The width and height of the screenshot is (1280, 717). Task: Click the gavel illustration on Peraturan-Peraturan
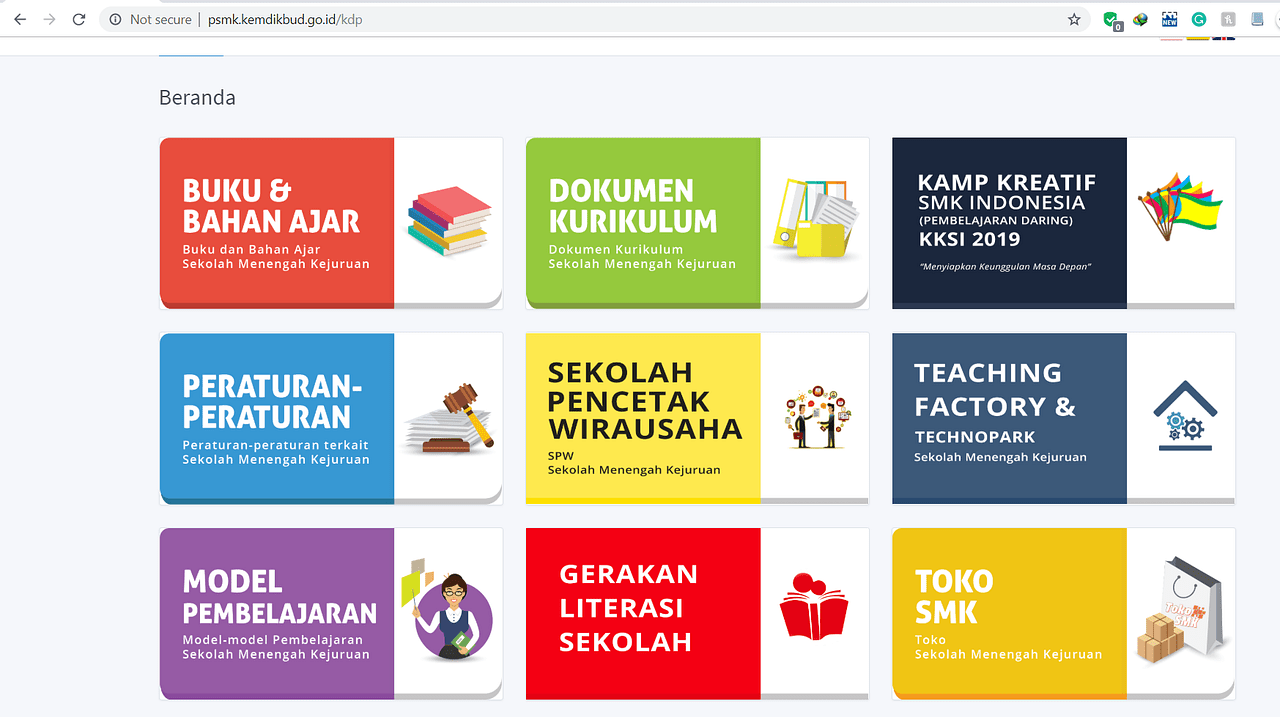coord(450,418)
